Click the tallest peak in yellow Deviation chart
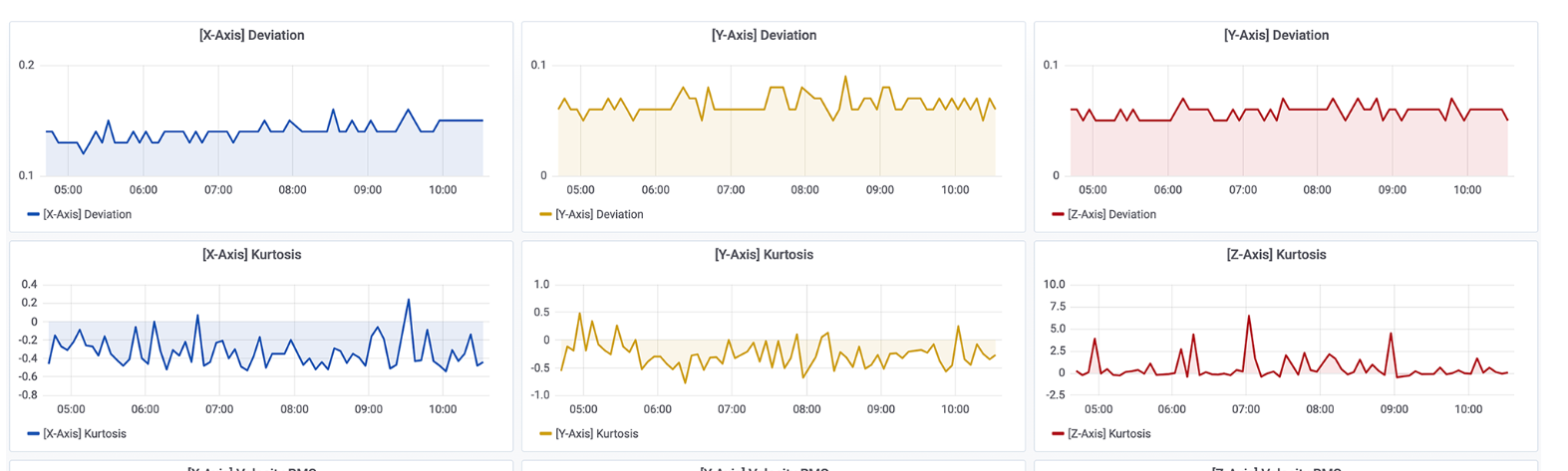Viewport: 1568px width, 471px height. (845, 77)
